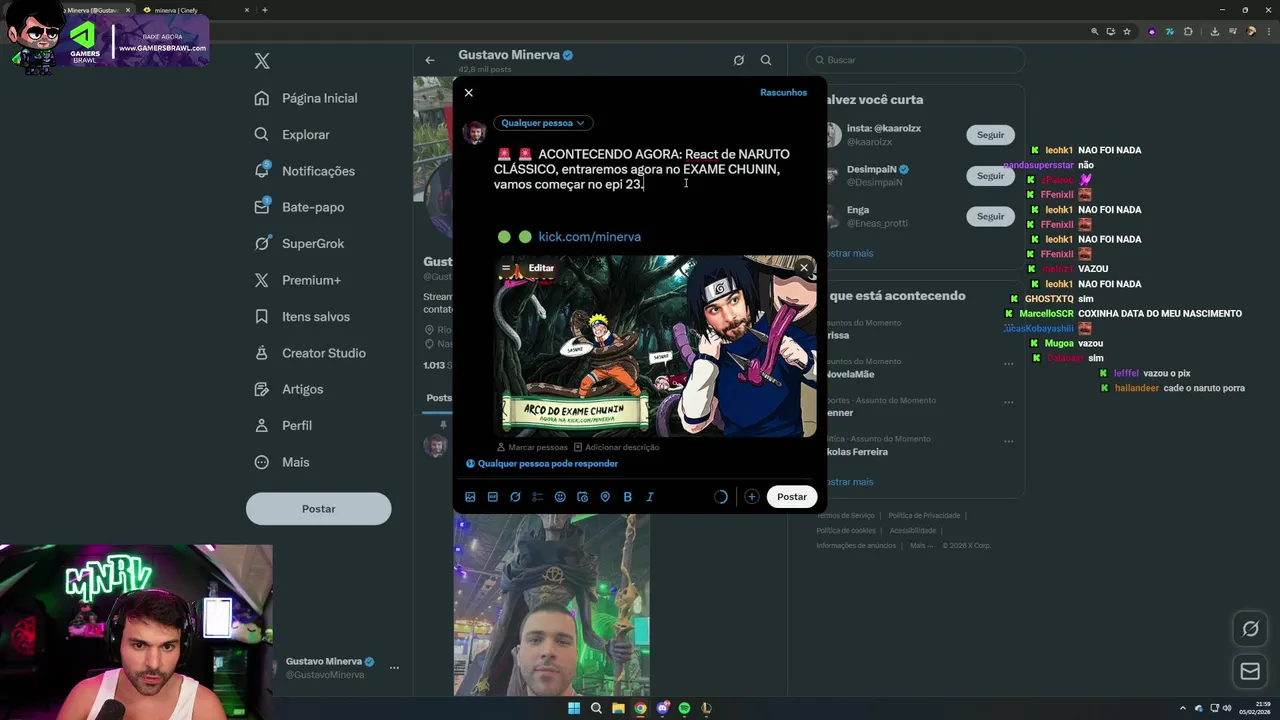Open Artigos in the sidebar
This screenshot has height=720, width=1280.
pos(289,389)
